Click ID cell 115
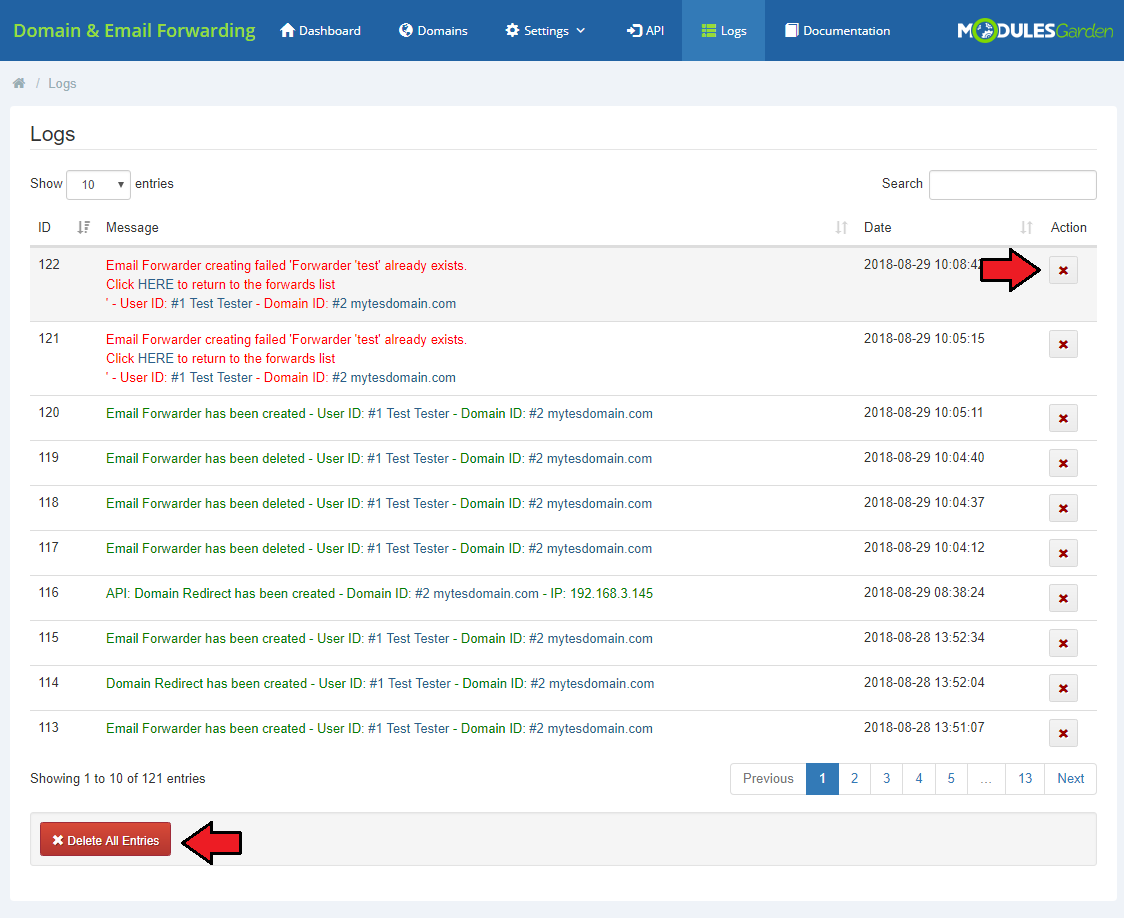This screenshot has height=918, width=1124. tap(49, 637)
